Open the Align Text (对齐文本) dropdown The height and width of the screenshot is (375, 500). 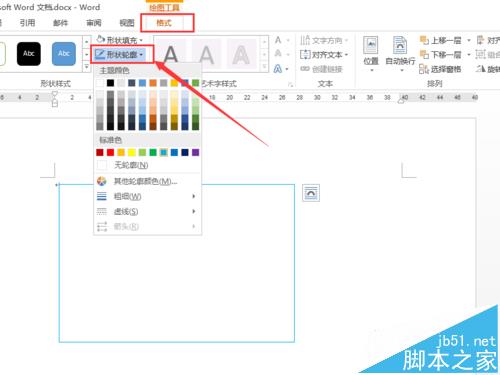point(324,54)
